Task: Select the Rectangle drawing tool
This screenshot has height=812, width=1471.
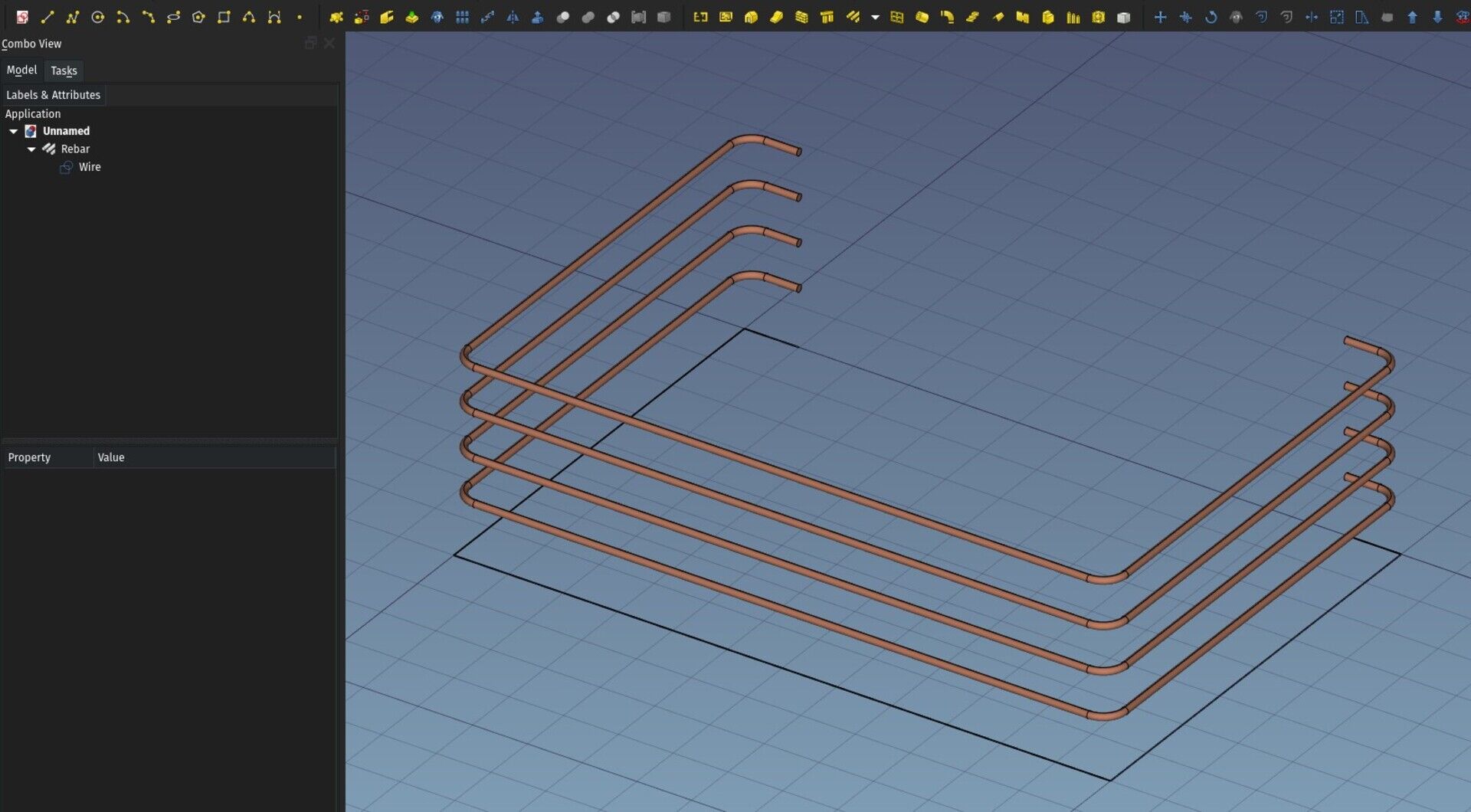Action: pyautogui.click(x=224, y=17)
